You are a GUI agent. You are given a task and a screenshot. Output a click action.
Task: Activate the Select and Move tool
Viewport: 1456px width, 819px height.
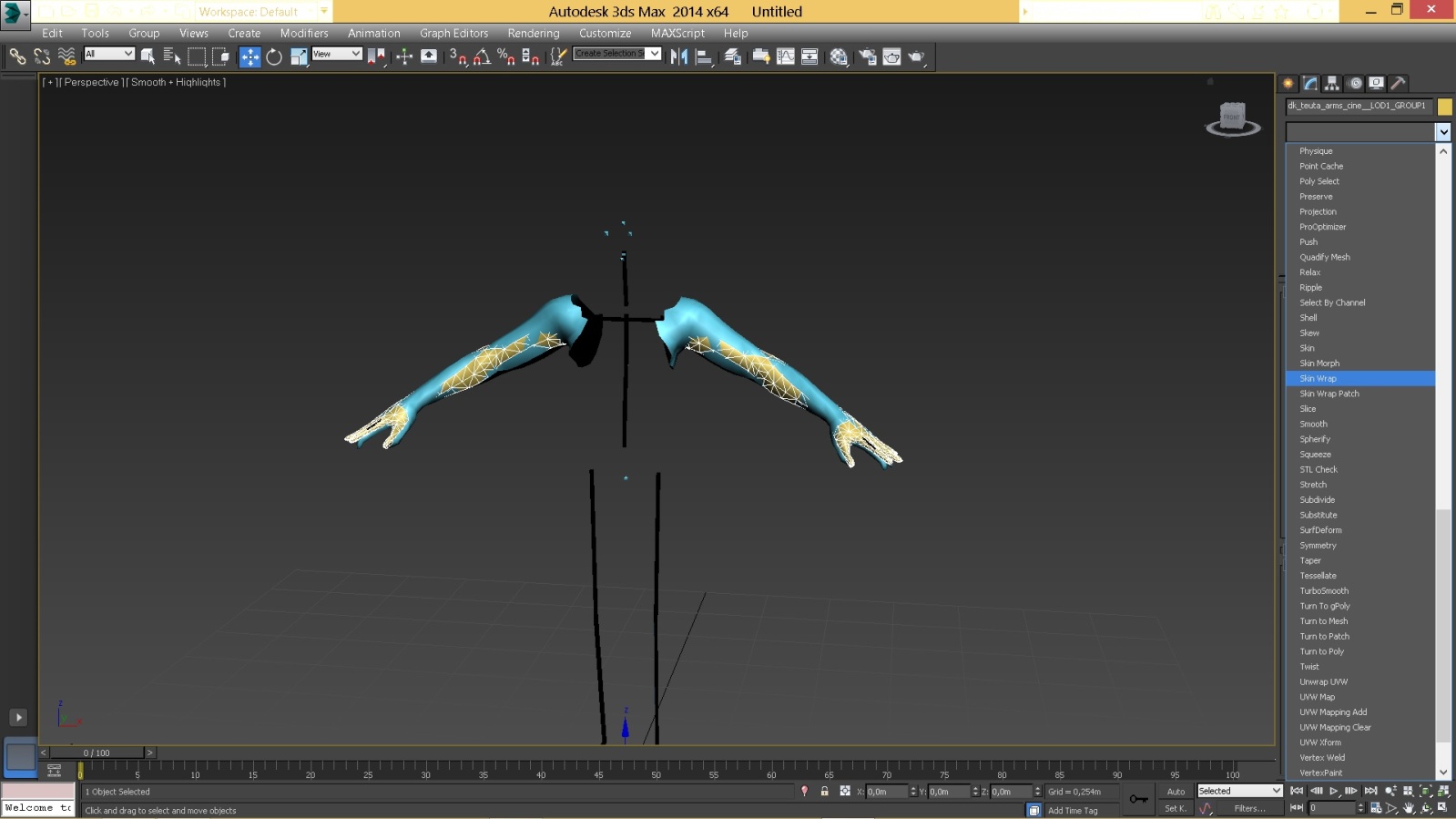(249, 56)
